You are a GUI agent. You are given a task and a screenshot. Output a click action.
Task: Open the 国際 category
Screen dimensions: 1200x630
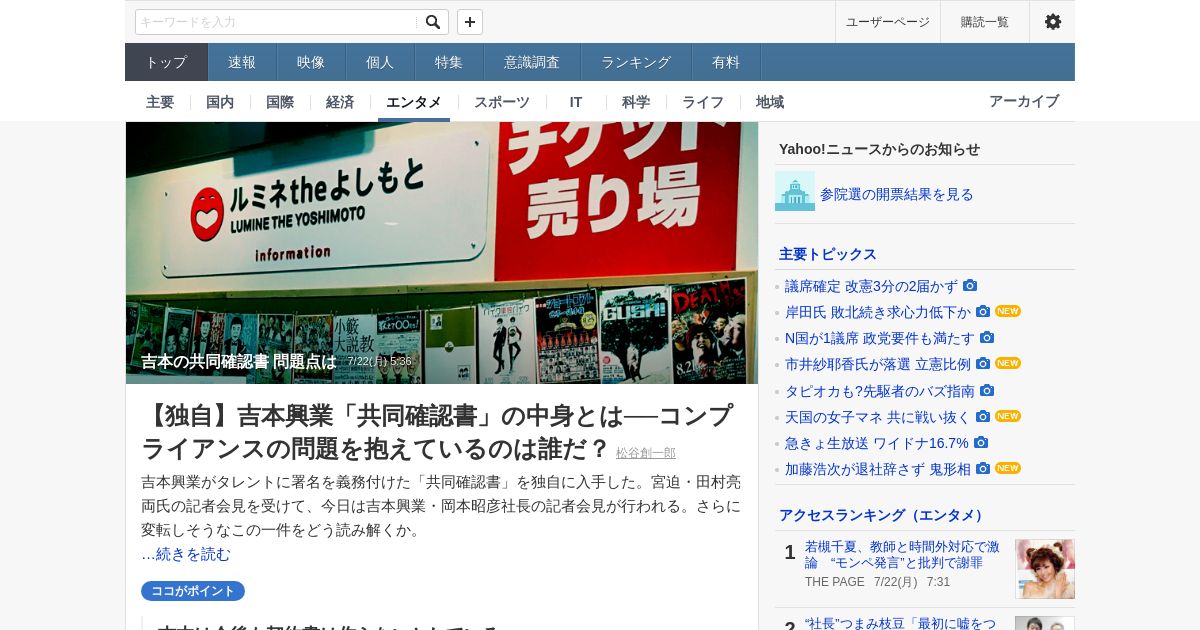click(x=280, y=102)
